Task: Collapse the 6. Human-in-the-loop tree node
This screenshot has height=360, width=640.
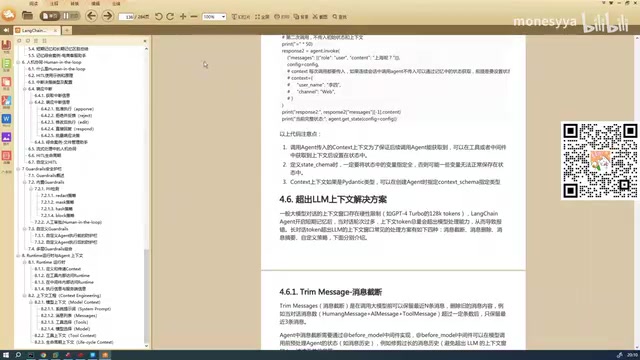Action: (x=18, y=62)
